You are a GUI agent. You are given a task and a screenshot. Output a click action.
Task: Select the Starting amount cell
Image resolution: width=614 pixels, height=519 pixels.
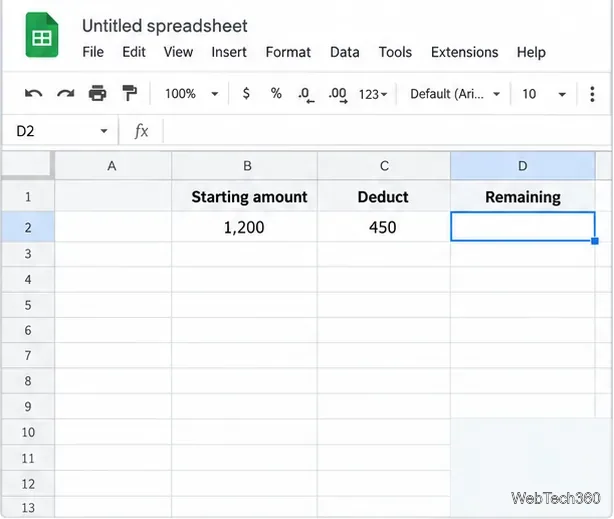[x=244, y=196]
